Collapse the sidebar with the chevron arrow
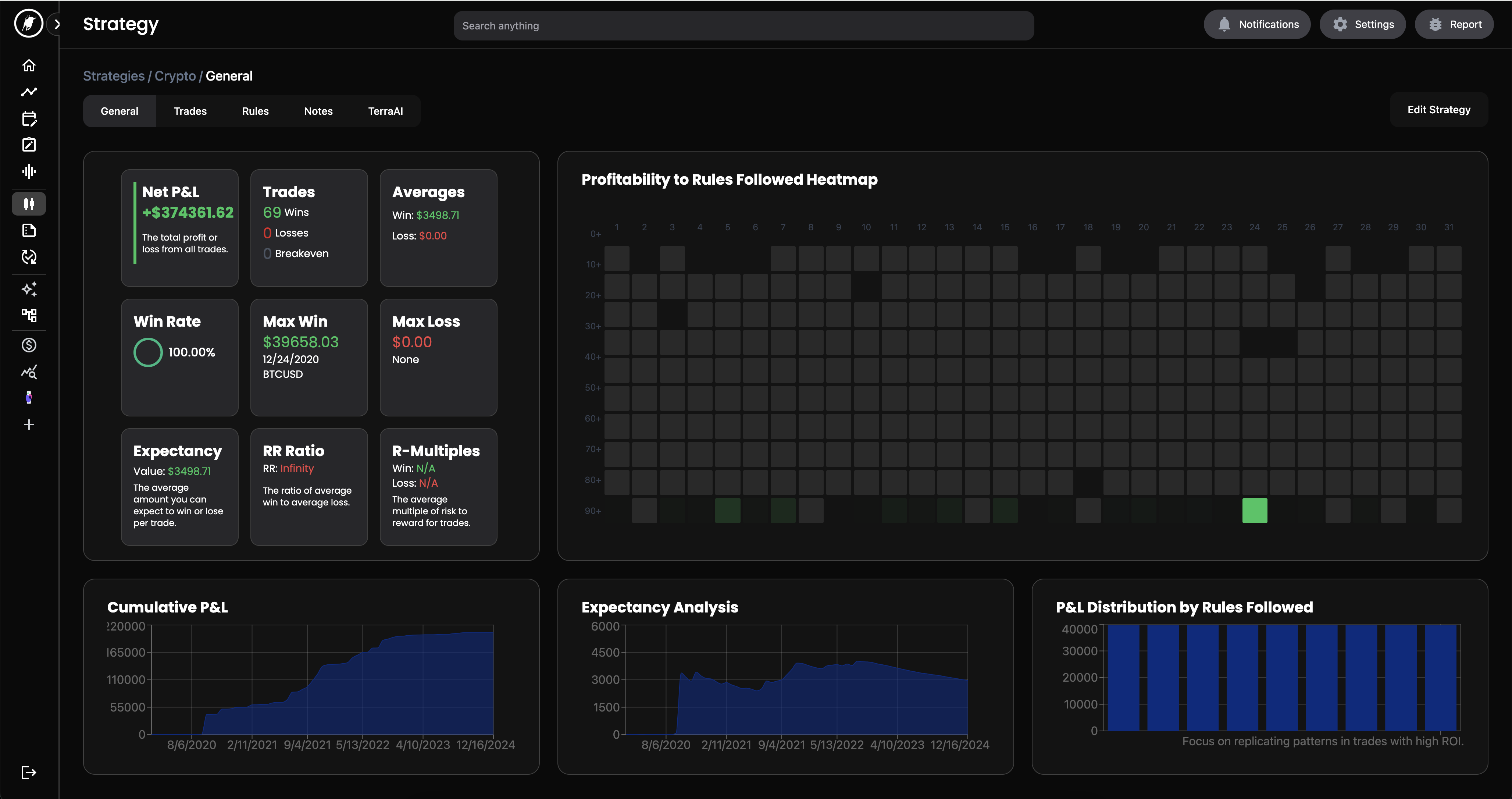Viewport: 1512px width, 799px height. click(57, 24)
